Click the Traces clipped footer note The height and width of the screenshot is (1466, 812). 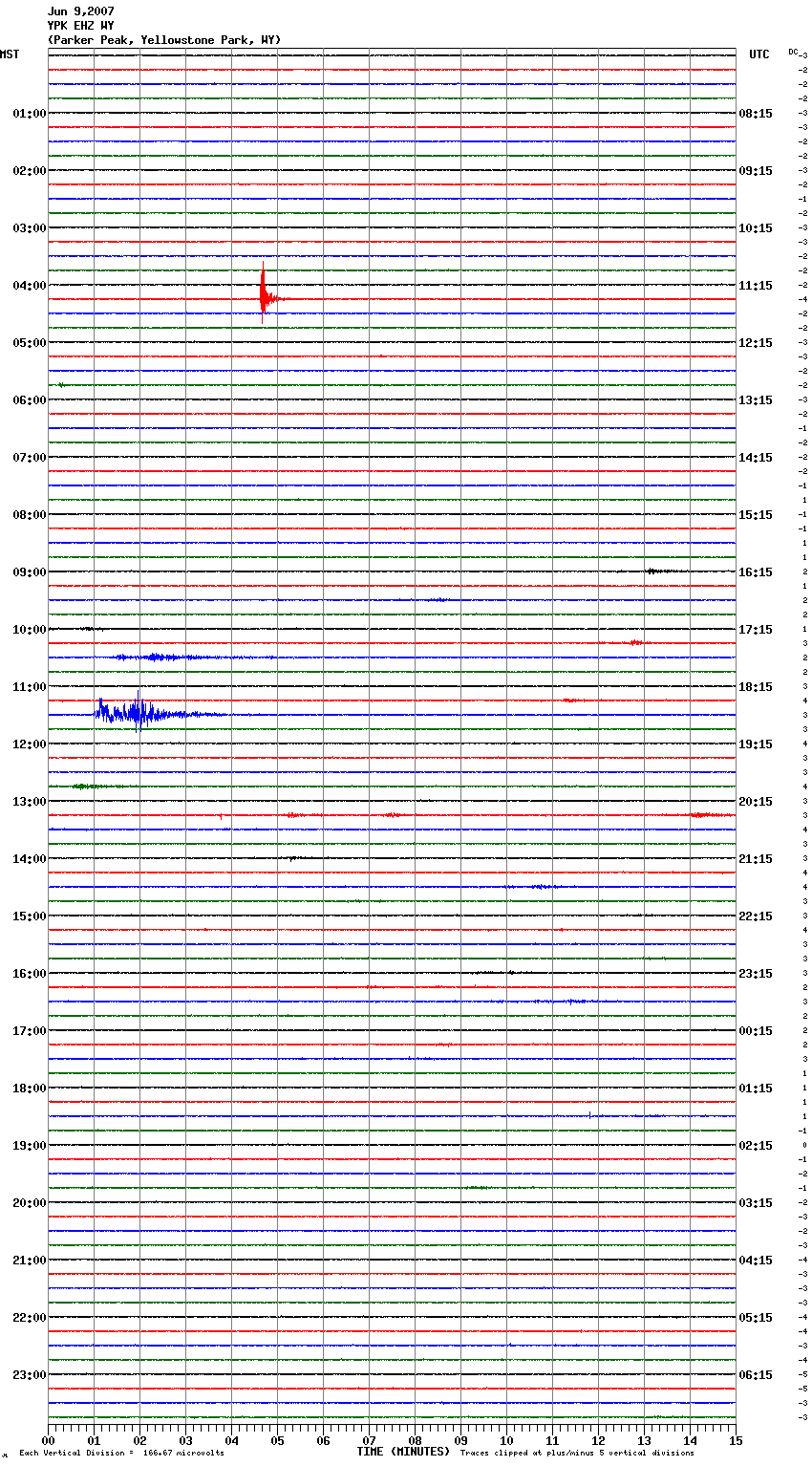coord(577,1453)
